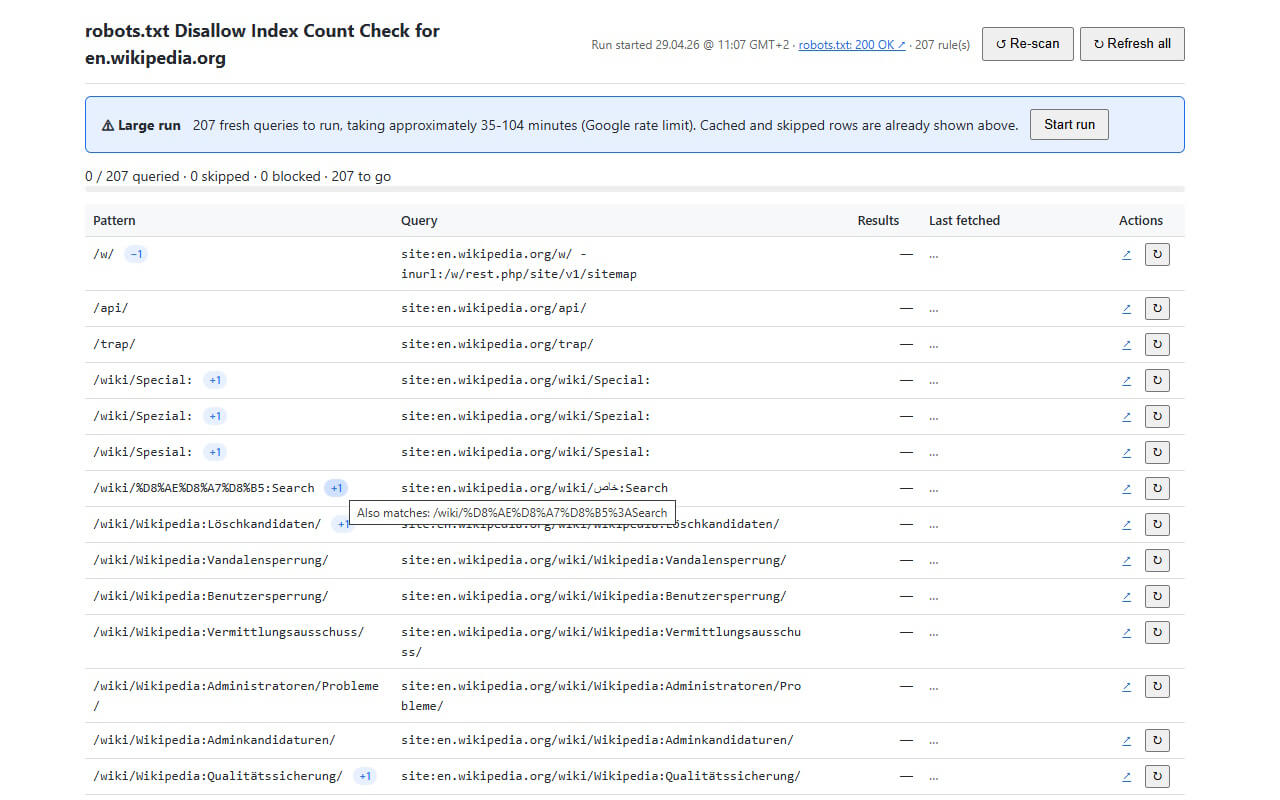Start the large run with Start run

pyautogui.click(x=1069, y=125)
